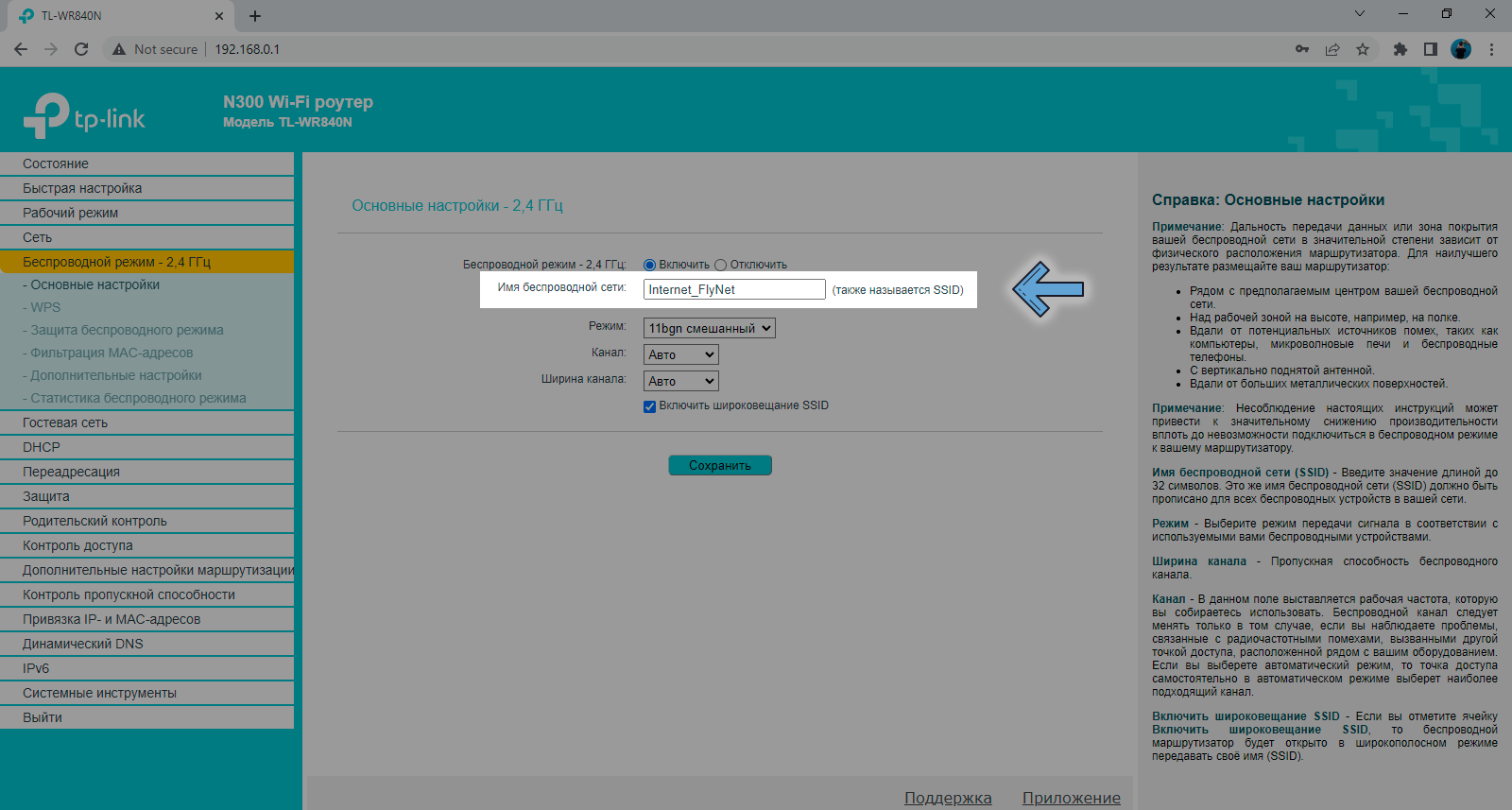Select Беспроводной режим - 2,4 ГГц menu

pyautogui.click(x=146, y=262)
